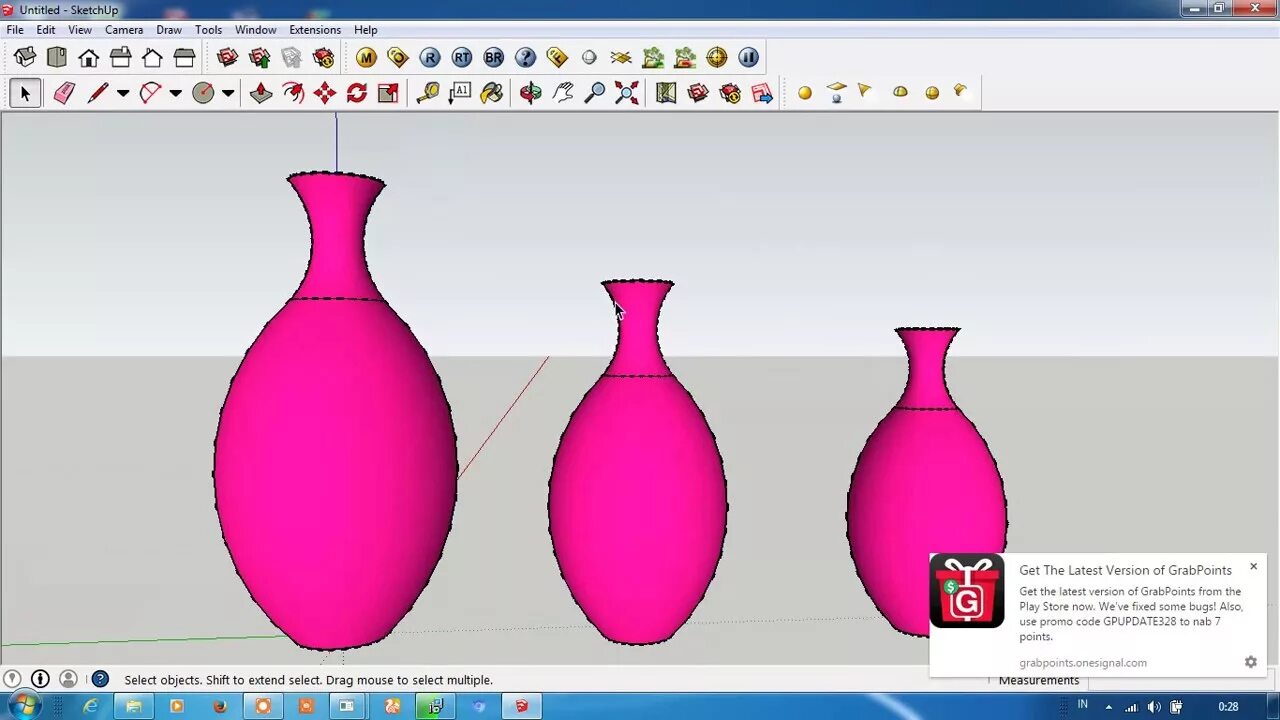Click the gold crosshair target icon

point(717,57)
